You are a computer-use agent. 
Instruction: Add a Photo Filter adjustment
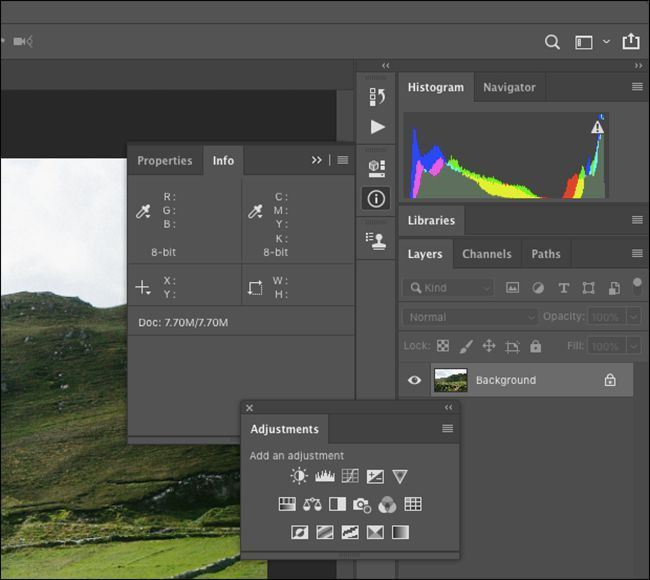(x=362, y=505)
